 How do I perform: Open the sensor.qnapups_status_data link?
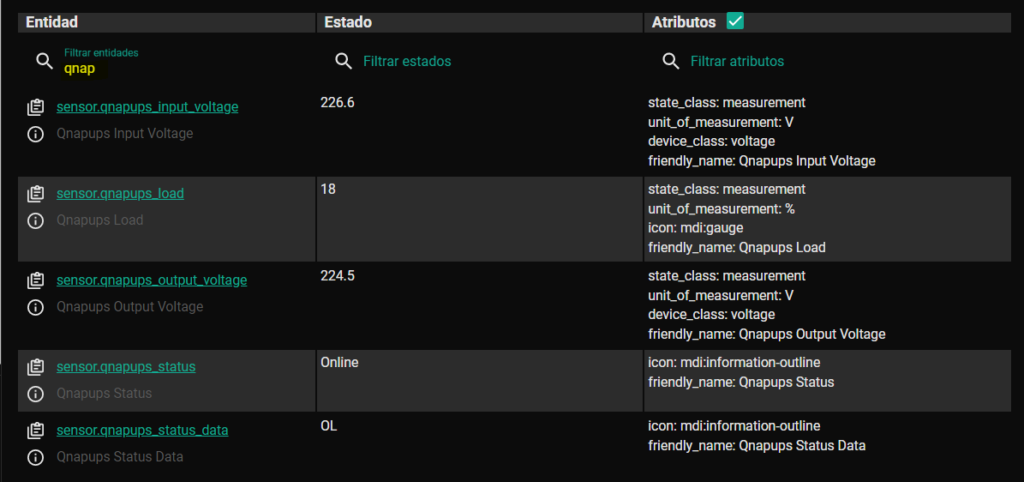coord(142,431)
